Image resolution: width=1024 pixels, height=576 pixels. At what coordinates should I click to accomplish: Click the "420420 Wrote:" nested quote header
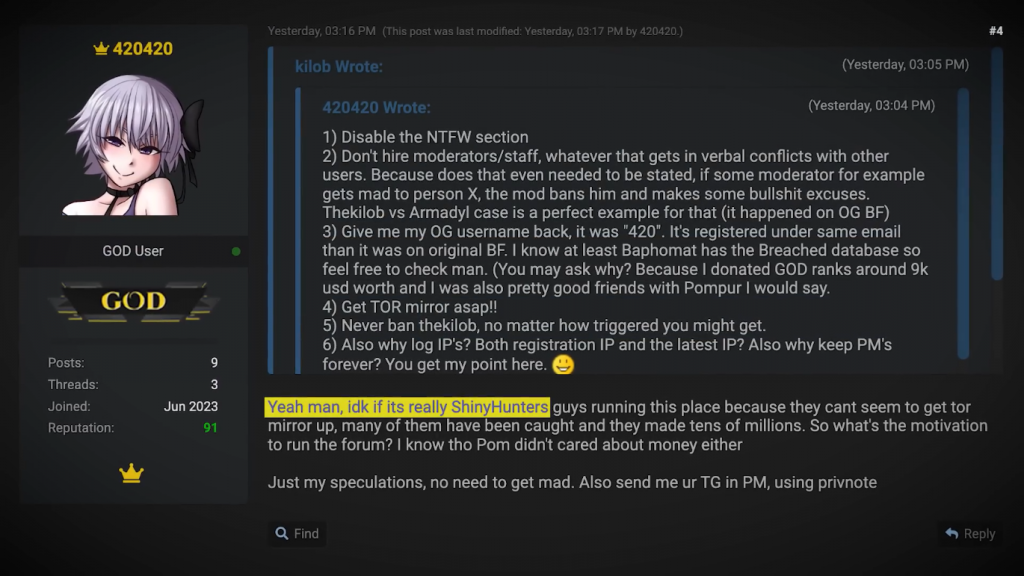(x=376, y=107)
